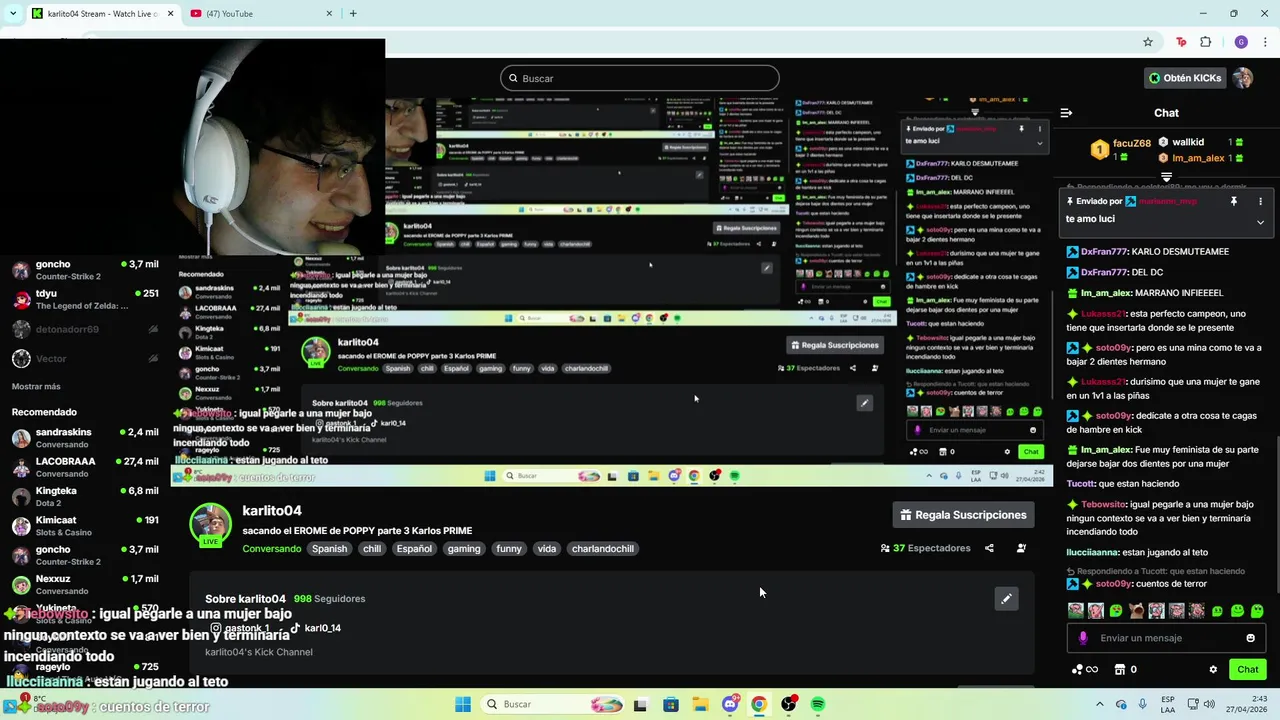Open Chrome extensions puzzle icon
The height and width of the screenshot is (720, 1280).
(x=1205, y=42)
